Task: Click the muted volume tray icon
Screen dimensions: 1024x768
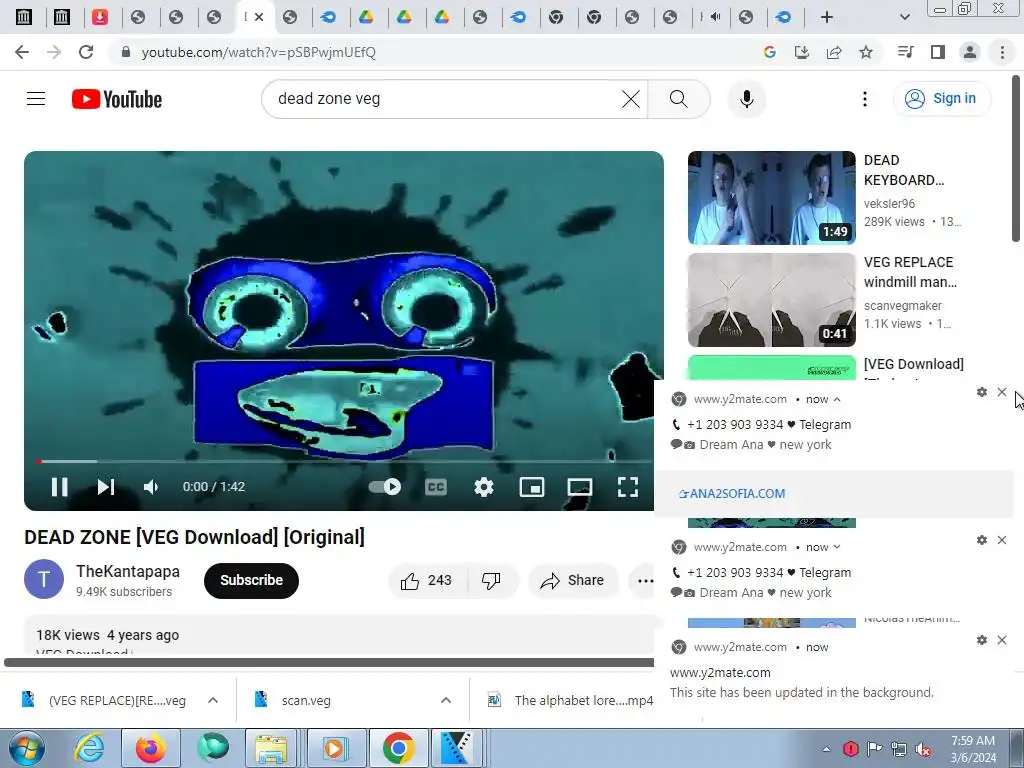Action: [x=924, y=749]
